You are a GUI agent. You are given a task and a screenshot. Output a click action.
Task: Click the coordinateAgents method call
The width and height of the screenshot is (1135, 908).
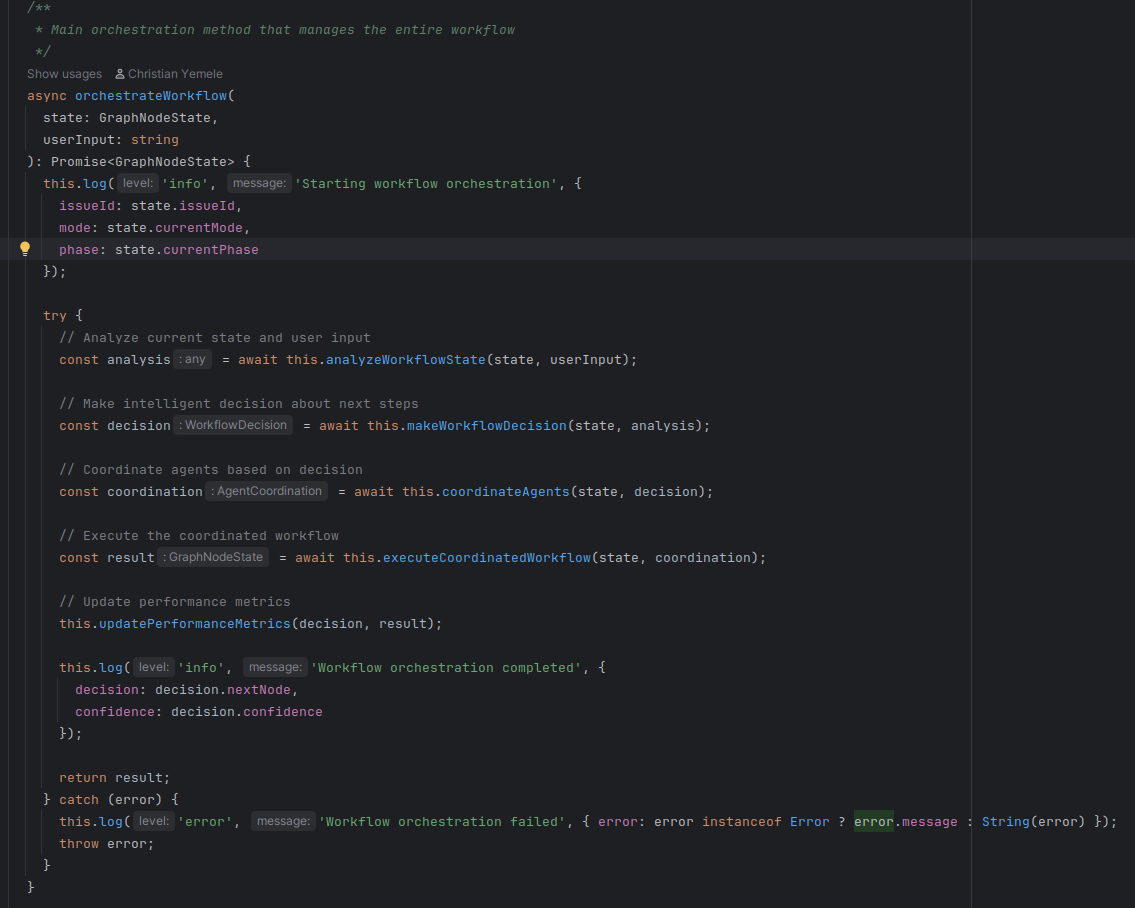pyautogui.click(x=491, y=492)
